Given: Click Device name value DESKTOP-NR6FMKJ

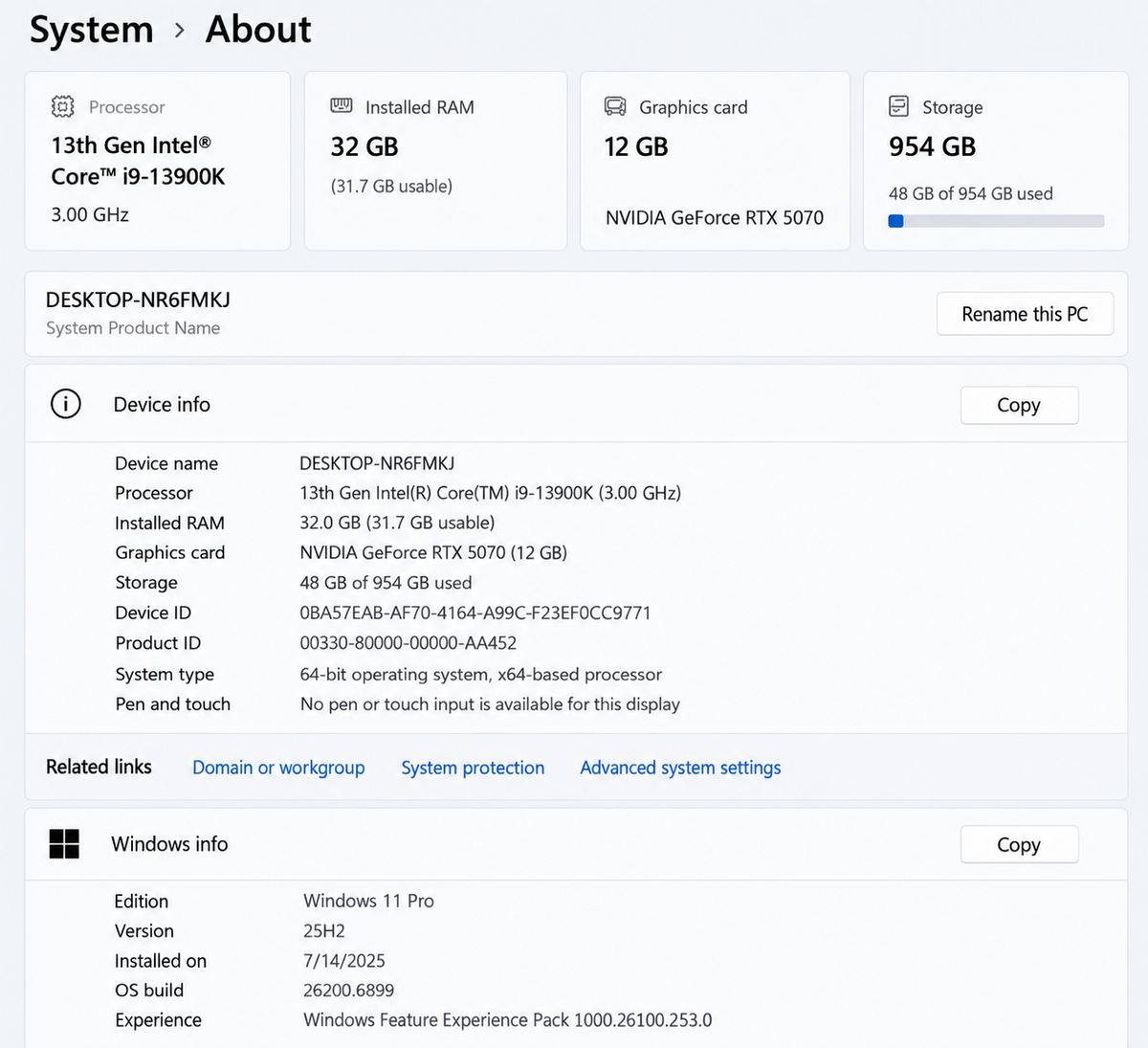Looking at the screenshot, I should (377, 463).
